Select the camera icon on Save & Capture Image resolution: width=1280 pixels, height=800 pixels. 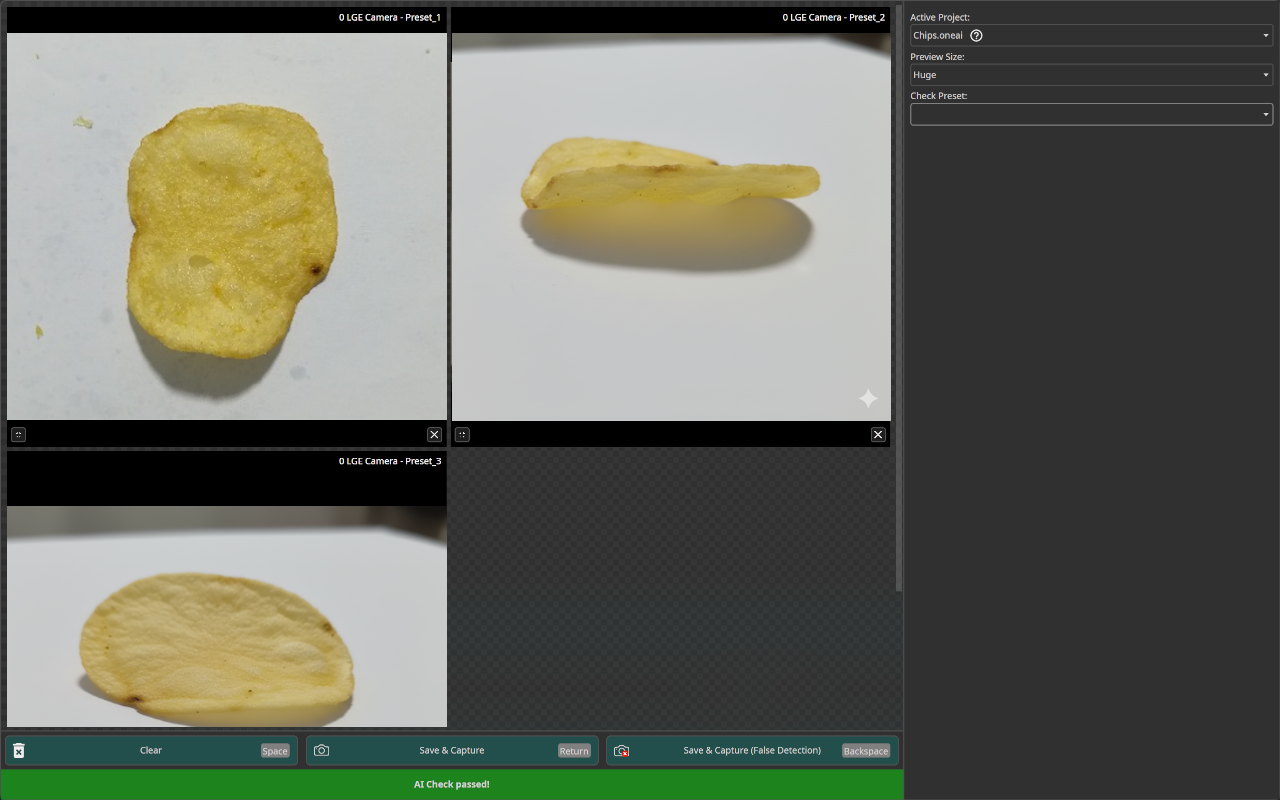click(321, 750)
